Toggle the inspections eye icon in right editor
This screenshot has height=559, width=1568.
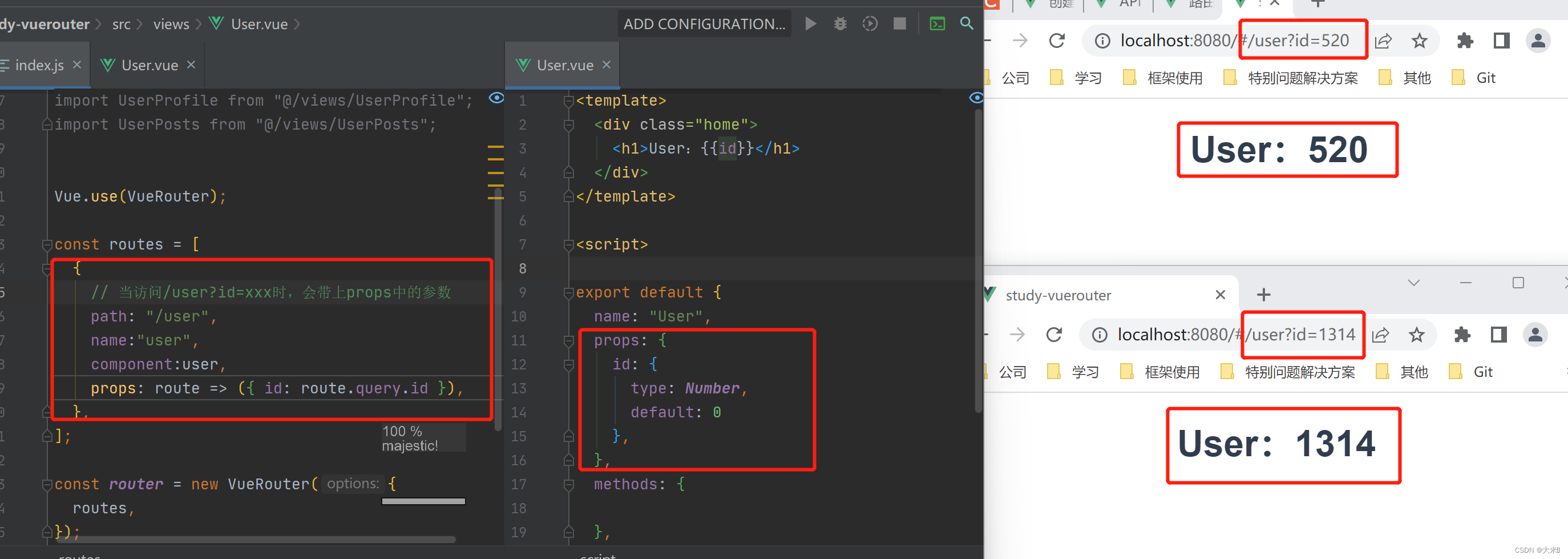coord(976,98)
